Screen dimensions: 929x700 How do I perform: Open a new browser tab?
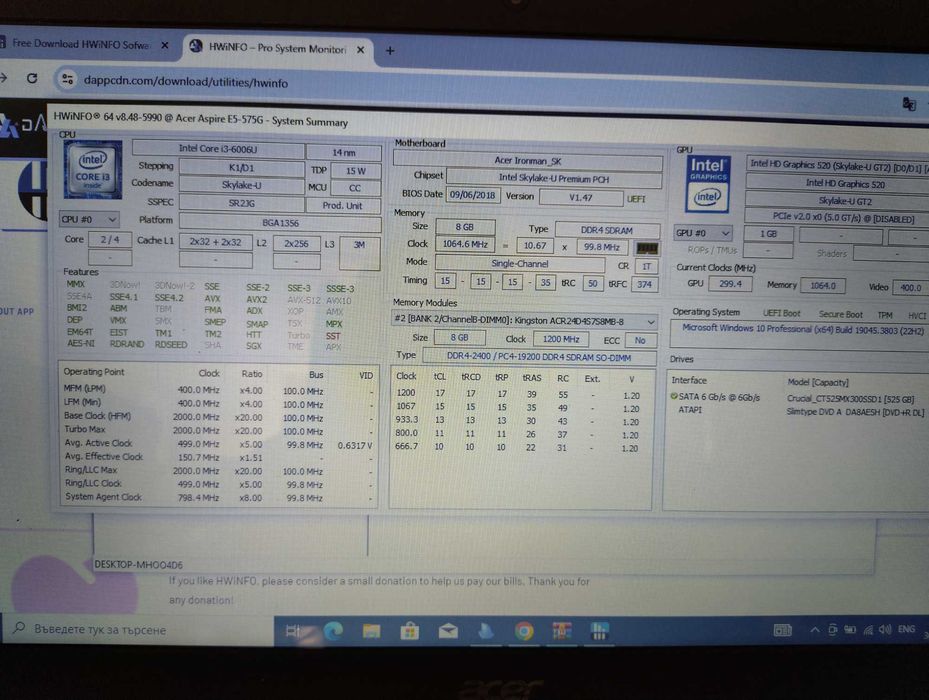(x=390, y=51)
